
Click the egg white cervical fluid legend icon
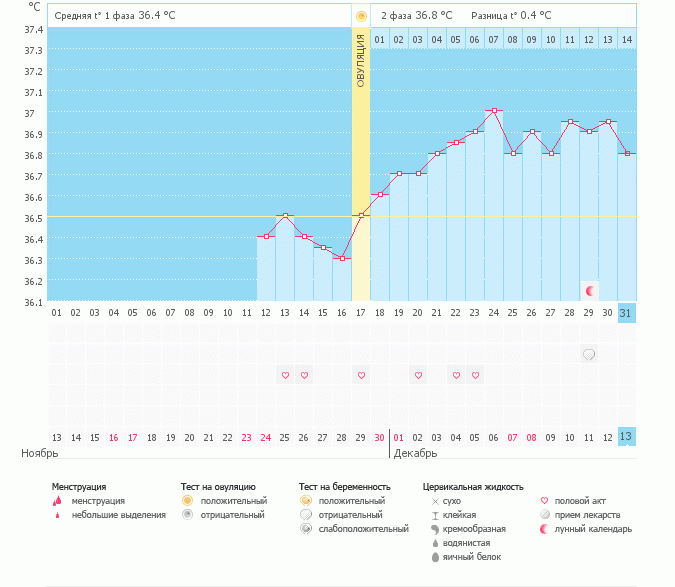click(435, 556)
